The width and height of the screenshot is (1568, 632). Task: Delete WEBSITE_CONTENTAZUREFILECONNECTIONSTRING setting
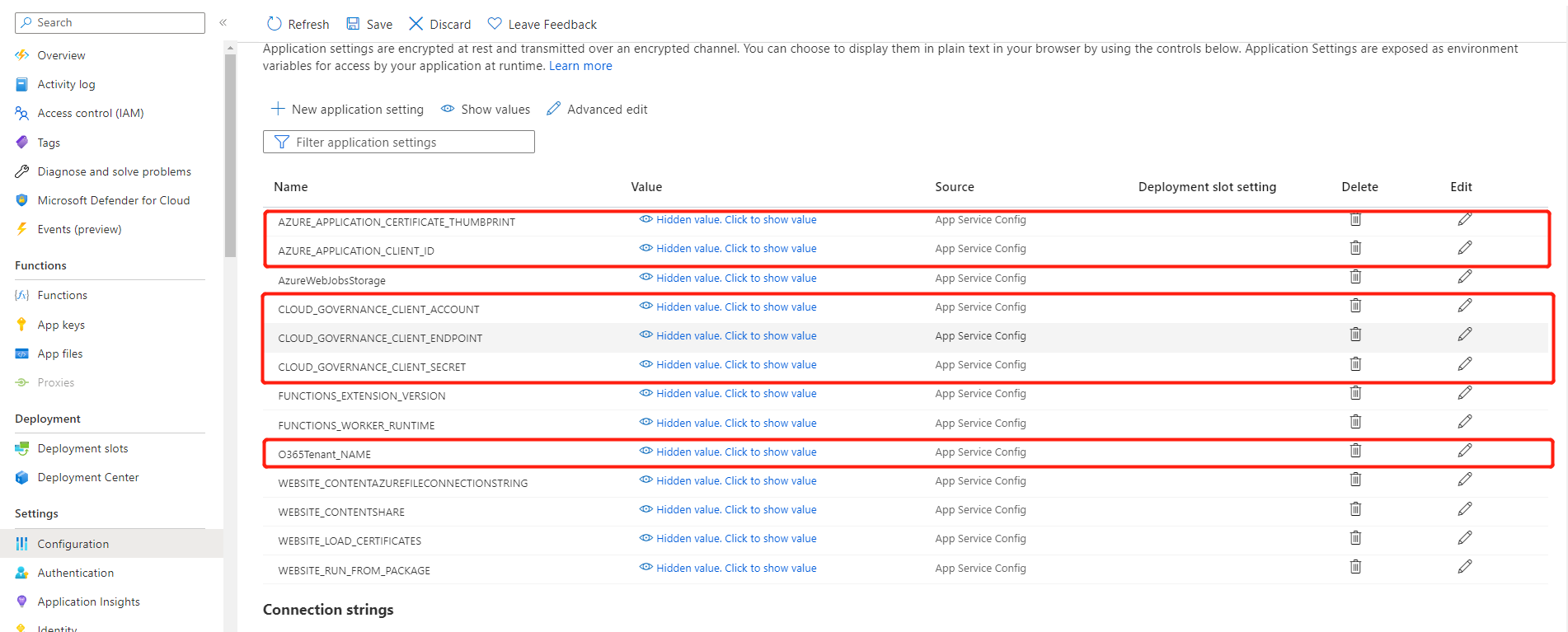click(1355, 480)
